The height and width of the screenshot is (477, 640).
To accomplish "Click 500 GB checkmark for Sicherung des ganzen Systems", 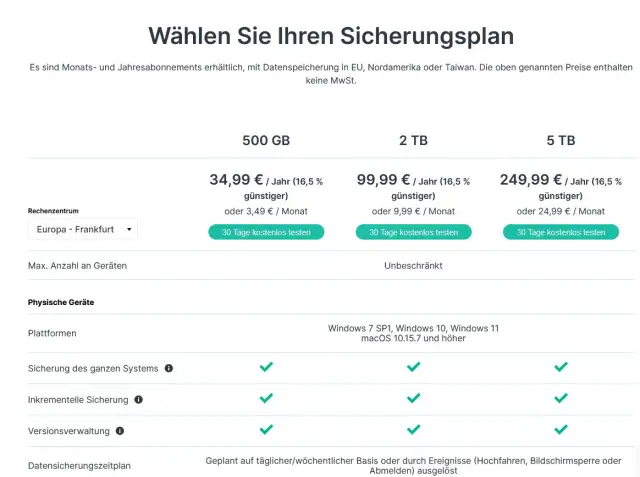I will 266,367.
